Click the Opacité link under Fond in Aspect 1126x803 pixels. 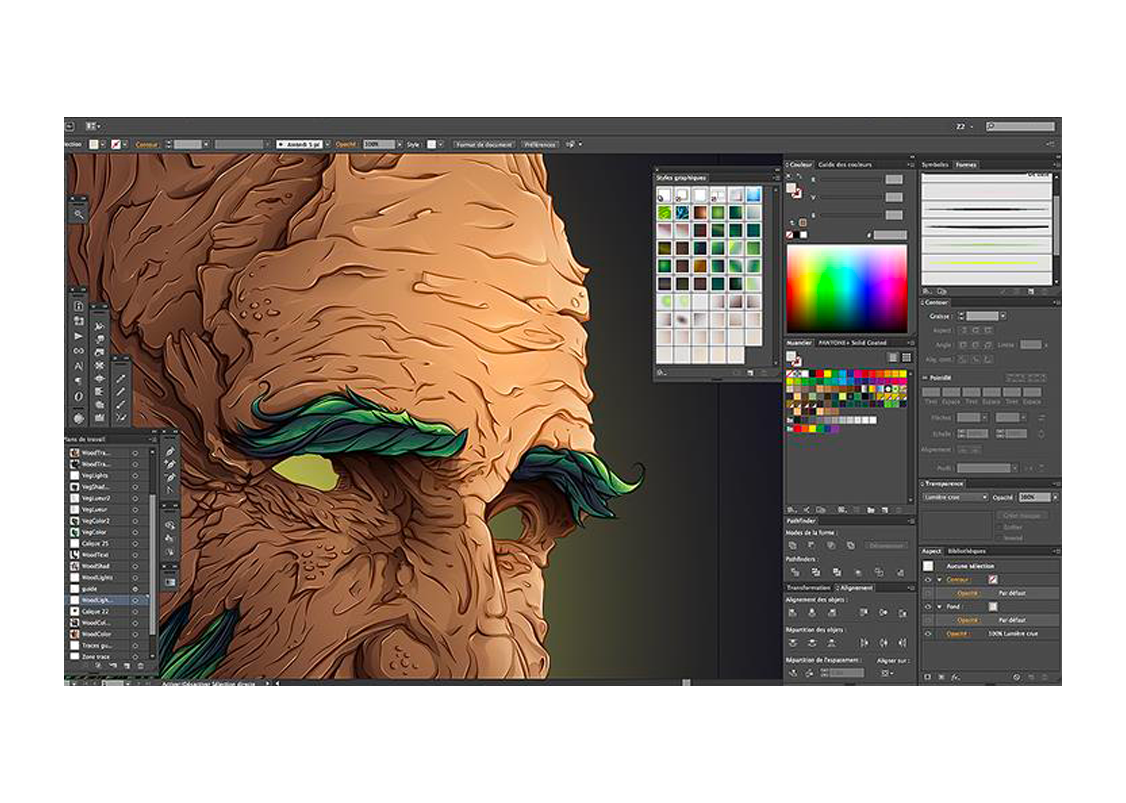(967, 620)
